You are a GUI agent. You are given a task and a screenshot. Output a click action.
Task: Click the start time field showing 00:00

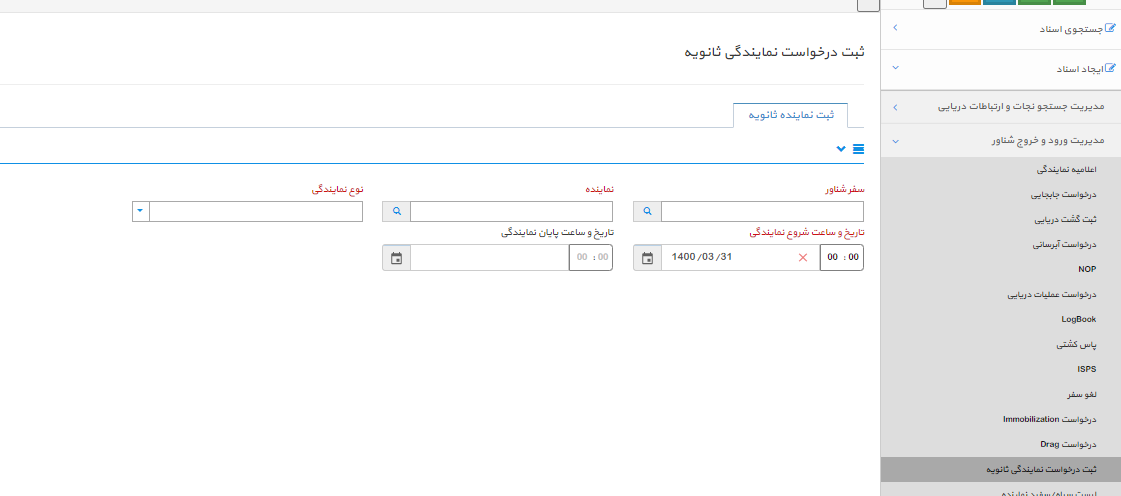(841, 257)
